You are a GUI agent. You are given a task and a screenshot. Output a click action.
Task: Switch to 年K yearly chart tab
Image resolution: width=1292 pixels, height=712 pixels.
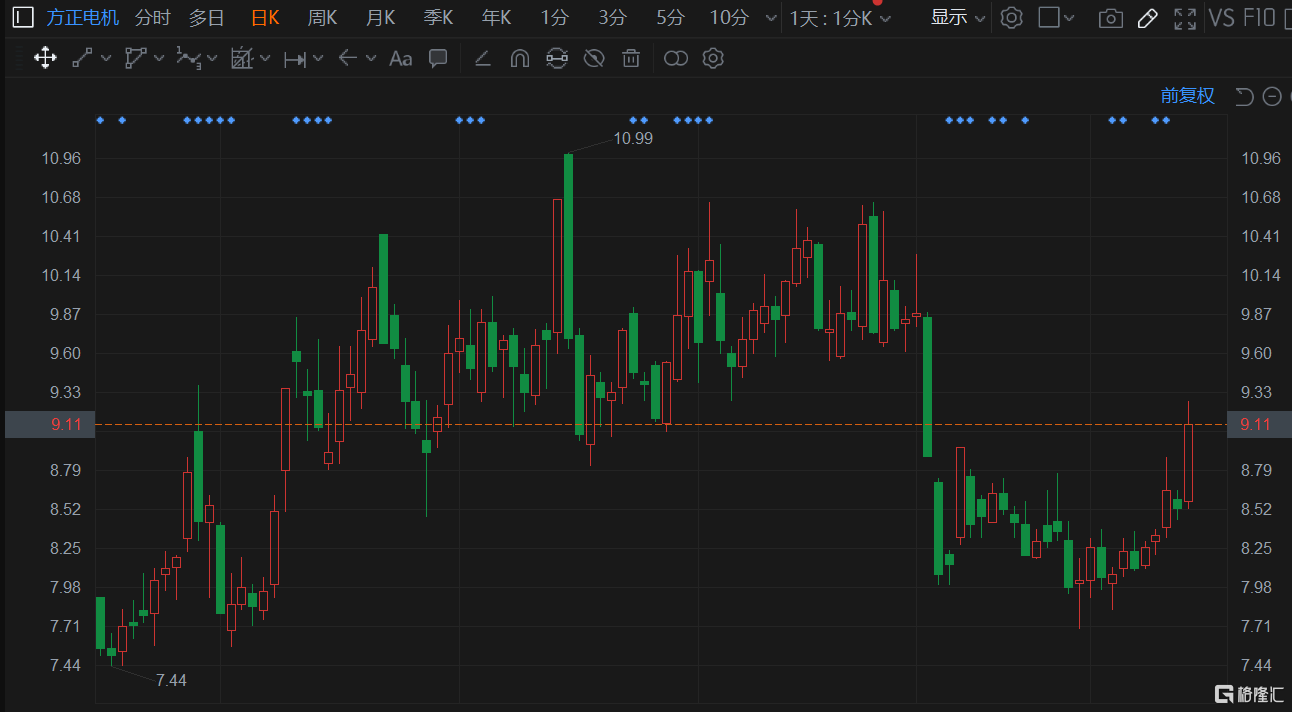[496, 17]
